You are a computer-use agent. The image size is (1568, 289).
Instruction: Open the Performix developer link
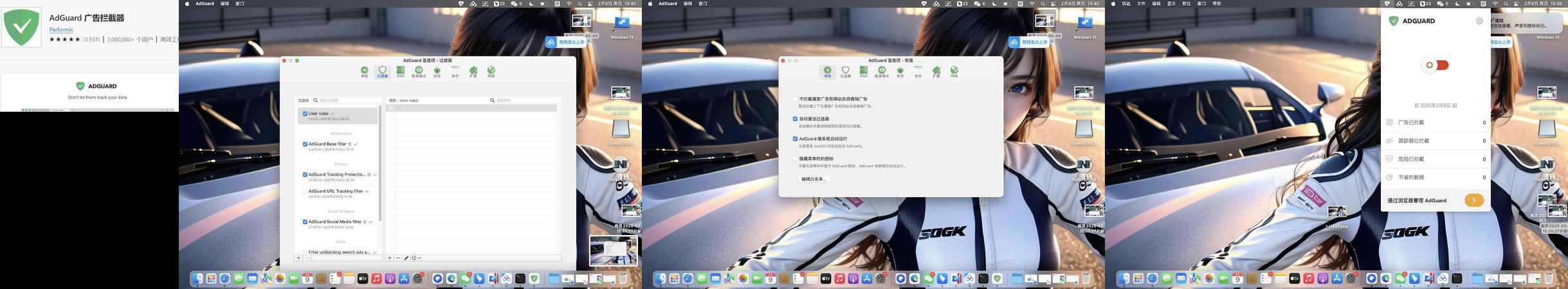tap(61, 30)
